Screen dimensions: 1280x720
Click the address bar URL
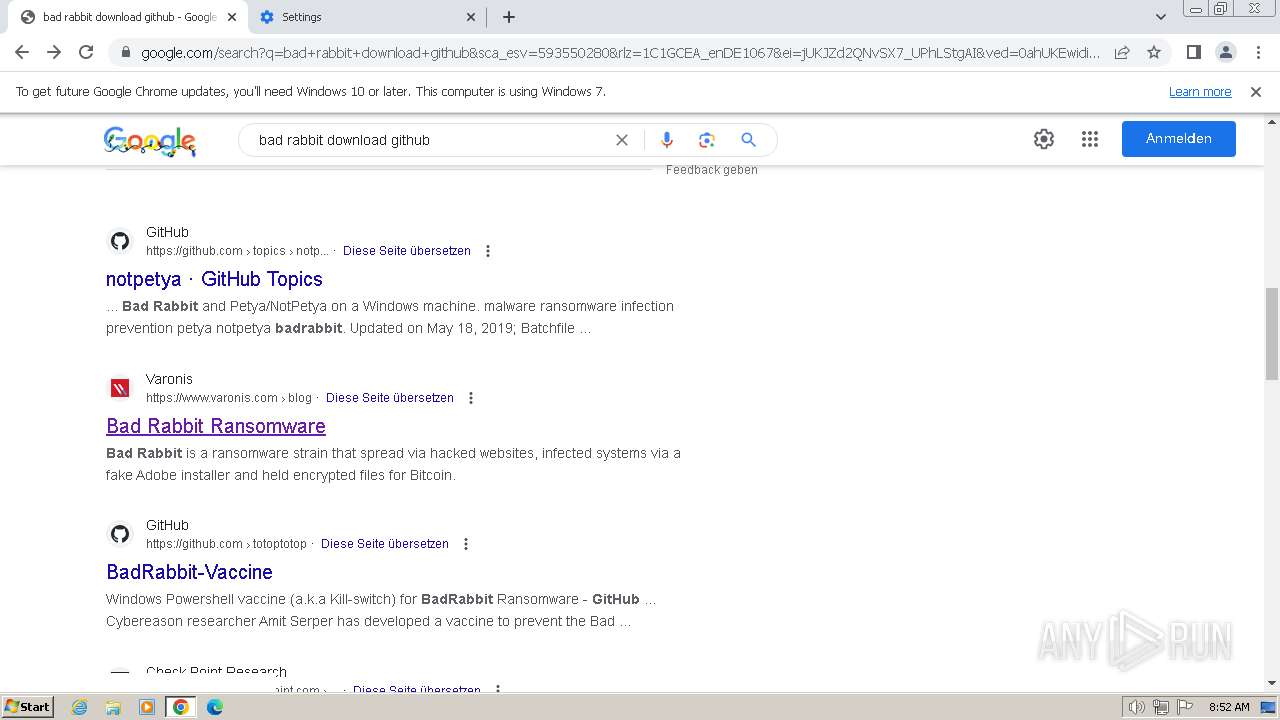(x=620, y=53)
